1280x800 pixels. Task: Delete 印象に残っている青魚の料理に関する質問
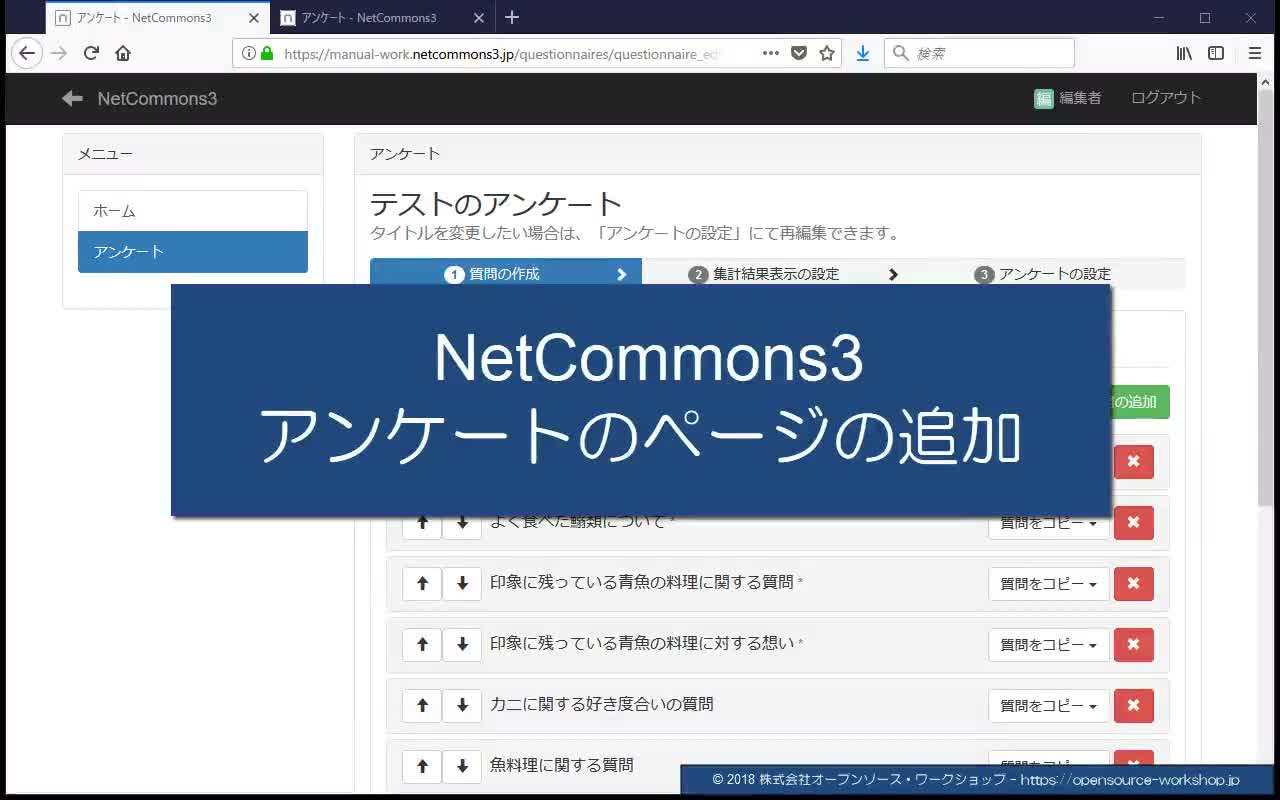[x=1133, y=584]
